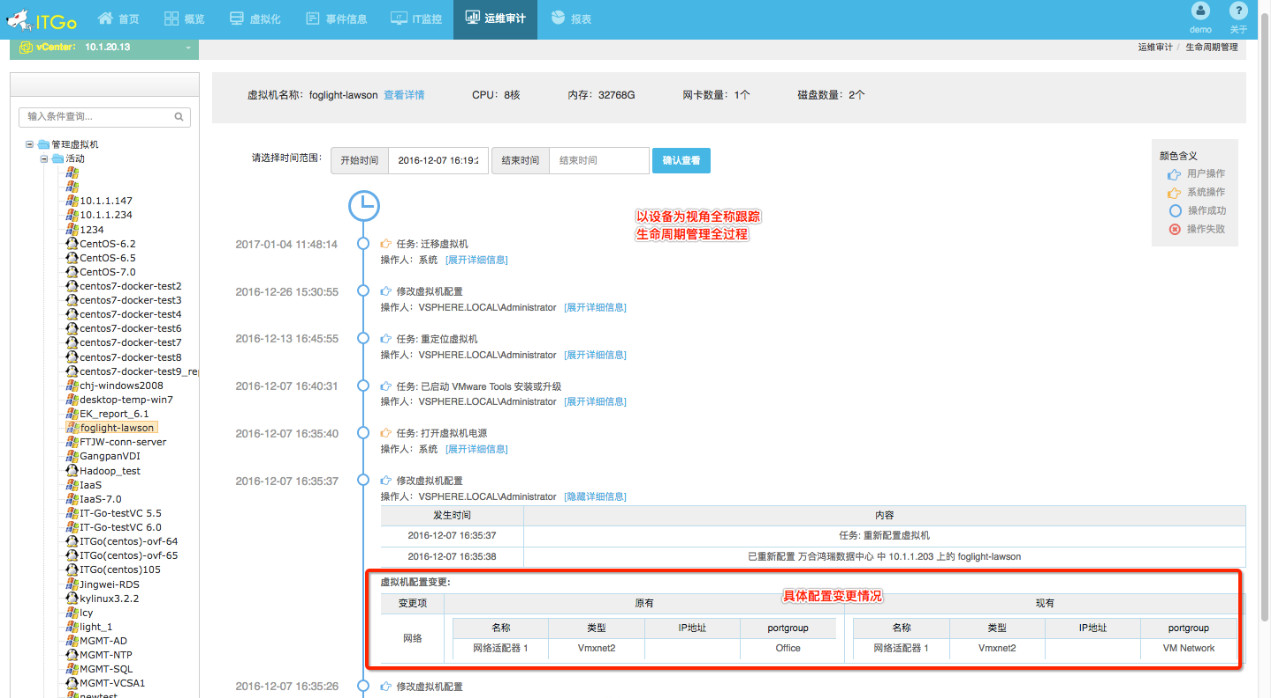Open the 虚拟化 menu
This screenshot has height=698, width=1271.
pos(254,19)
